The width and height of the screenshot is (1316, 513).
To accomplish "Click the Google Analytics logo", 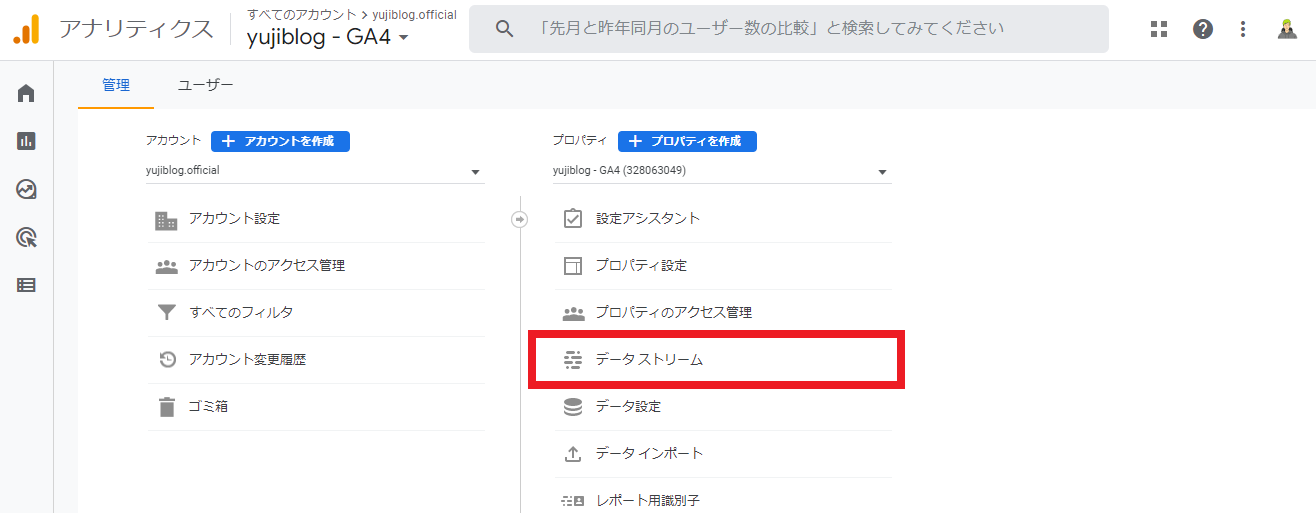I will coord(26,30).
